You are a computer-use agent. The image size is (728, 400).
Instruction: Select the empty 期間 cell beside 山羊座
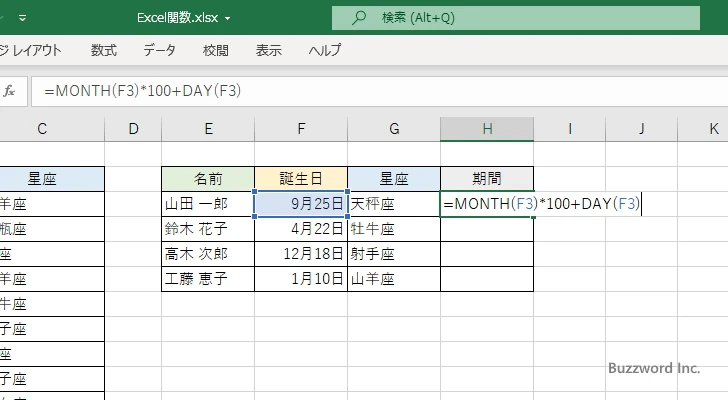pos(487,279)
